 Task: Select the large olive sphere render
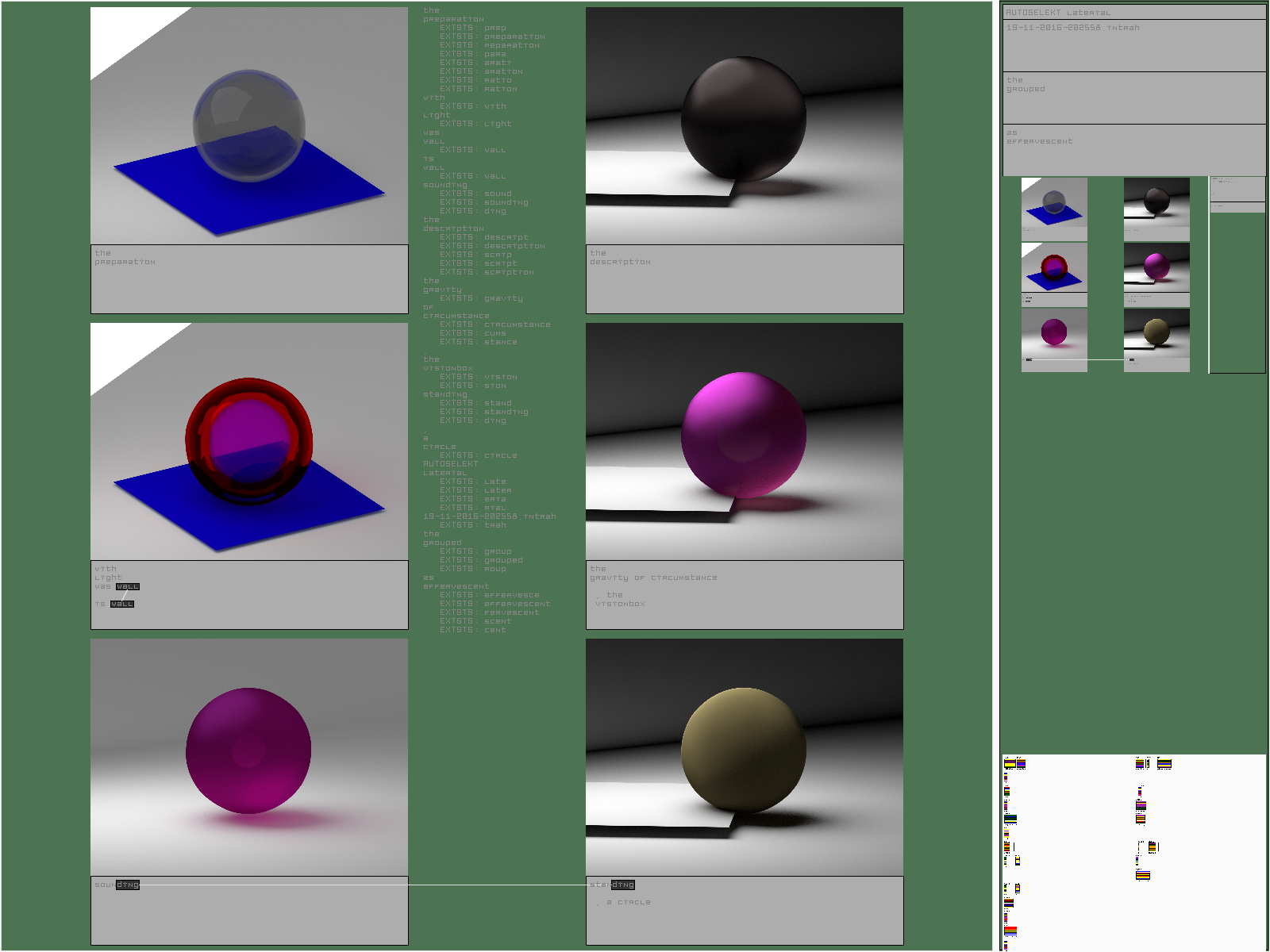click(745, 757)
